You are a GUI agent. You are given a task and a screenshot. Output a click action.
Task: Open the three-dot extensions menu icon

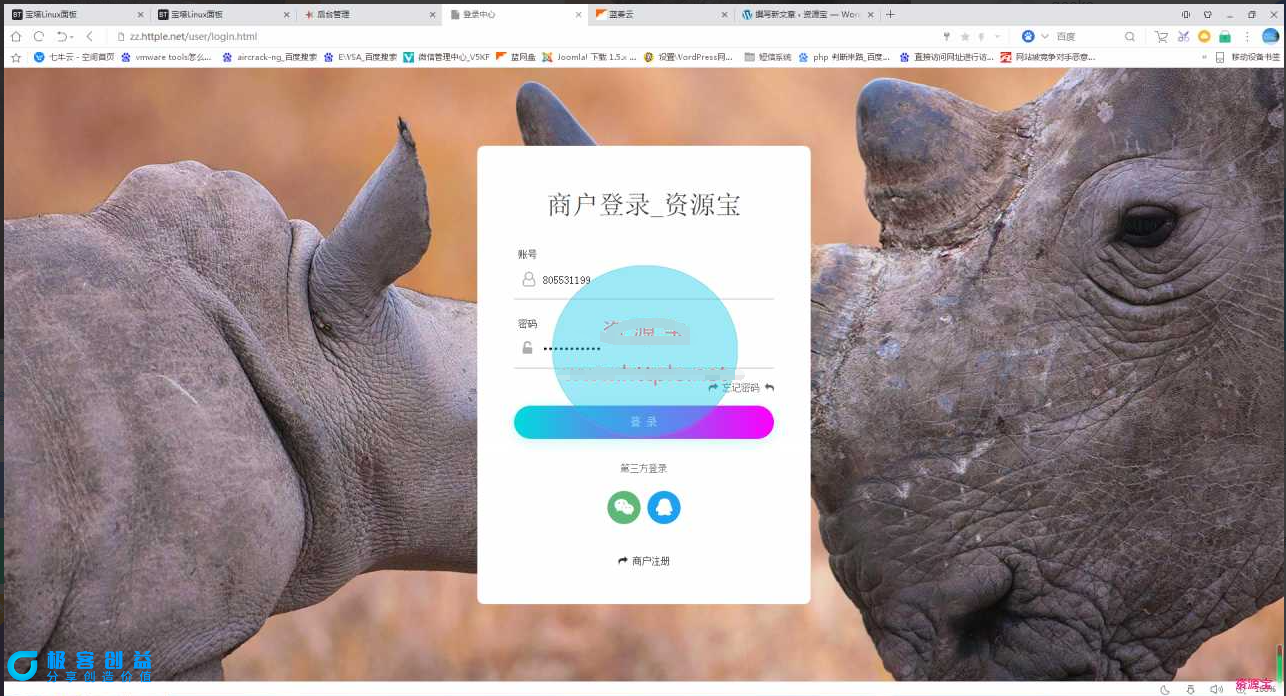point(1247,36)
